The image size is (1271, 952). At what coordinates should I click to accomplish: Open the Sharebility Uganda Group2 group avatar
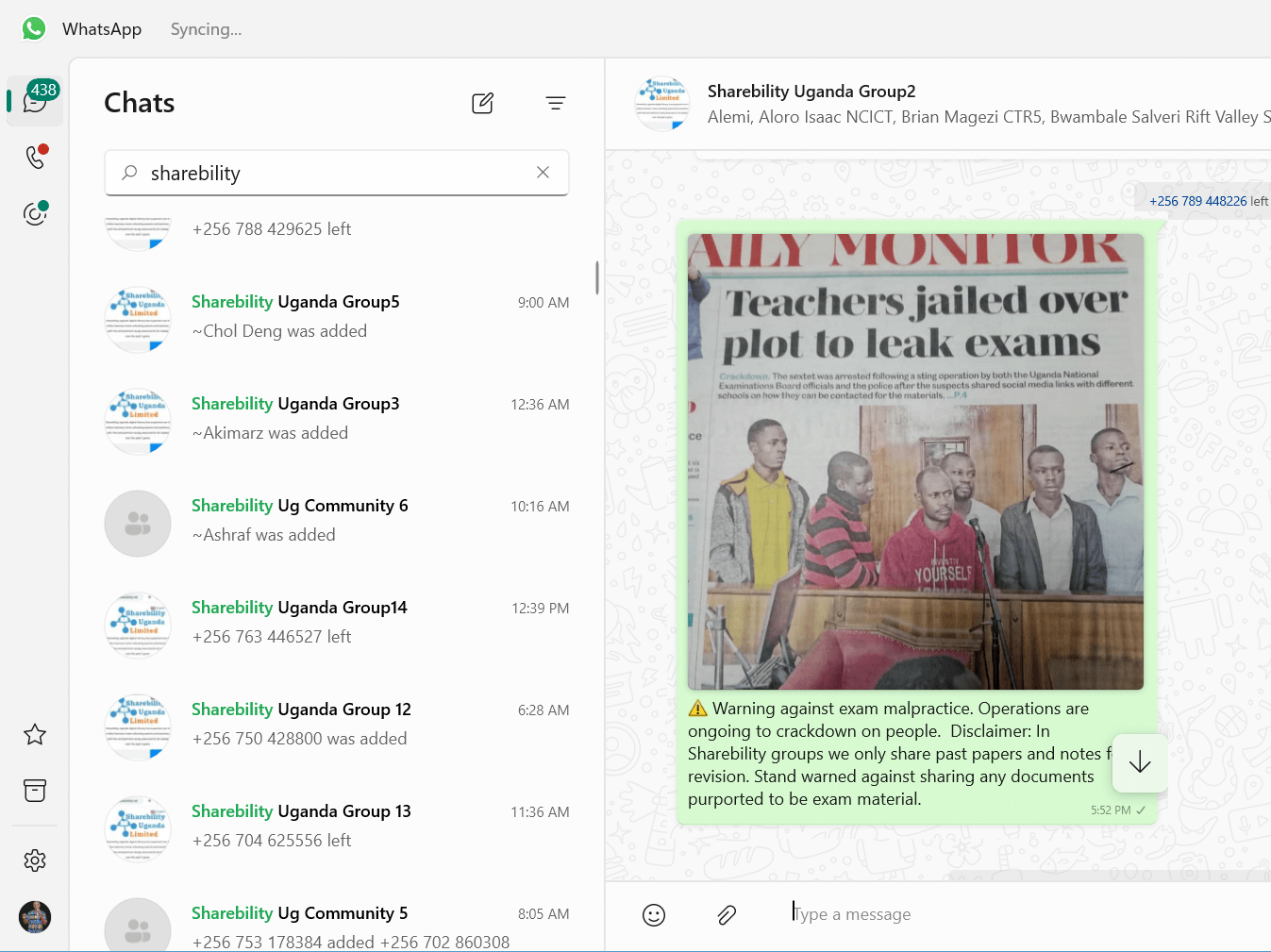(x=662, y=104)
